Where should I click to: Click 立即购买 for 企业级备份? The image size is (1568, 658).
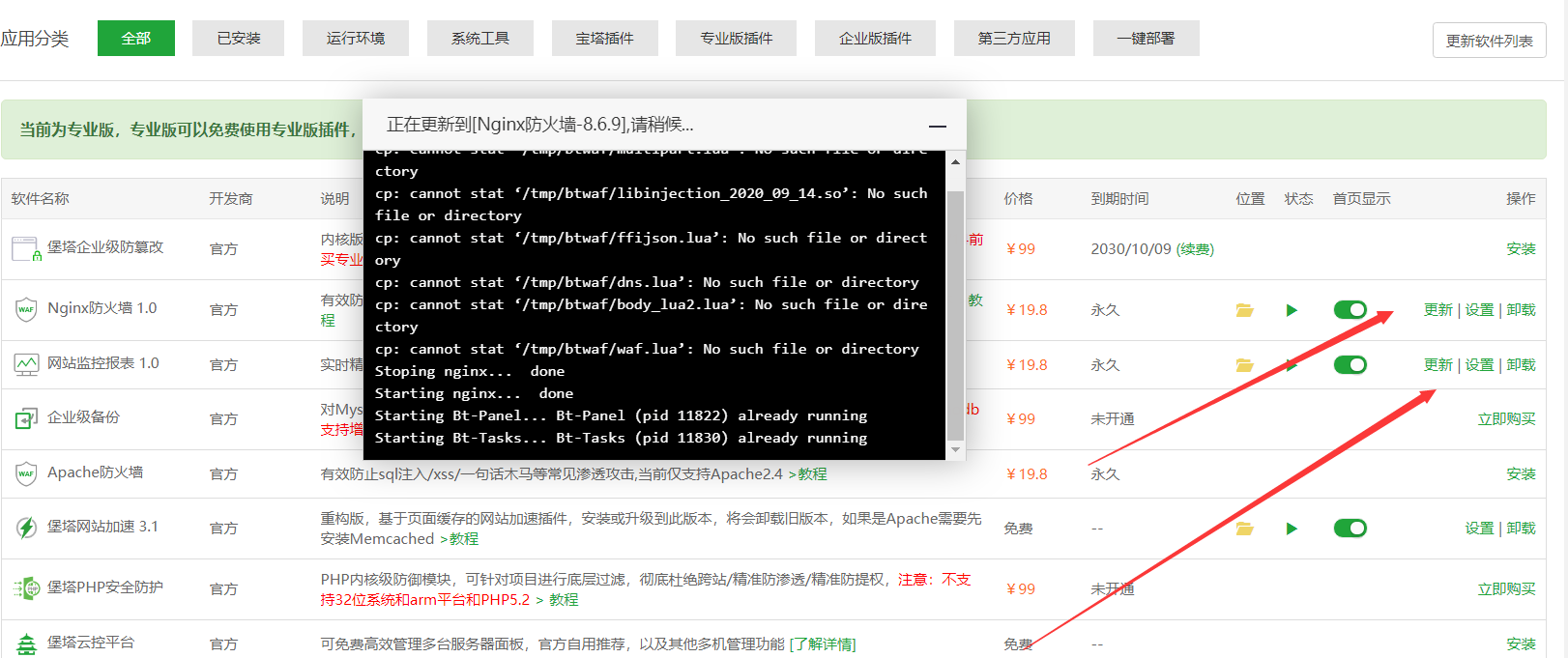1506,419
